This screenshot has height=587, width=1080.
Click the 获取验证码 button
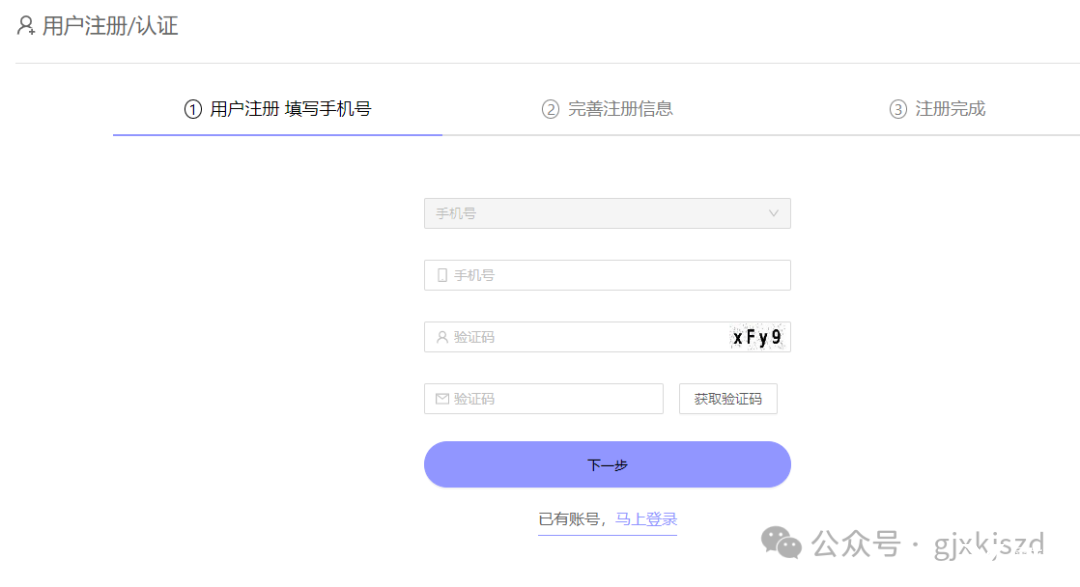tap(728, 398)
